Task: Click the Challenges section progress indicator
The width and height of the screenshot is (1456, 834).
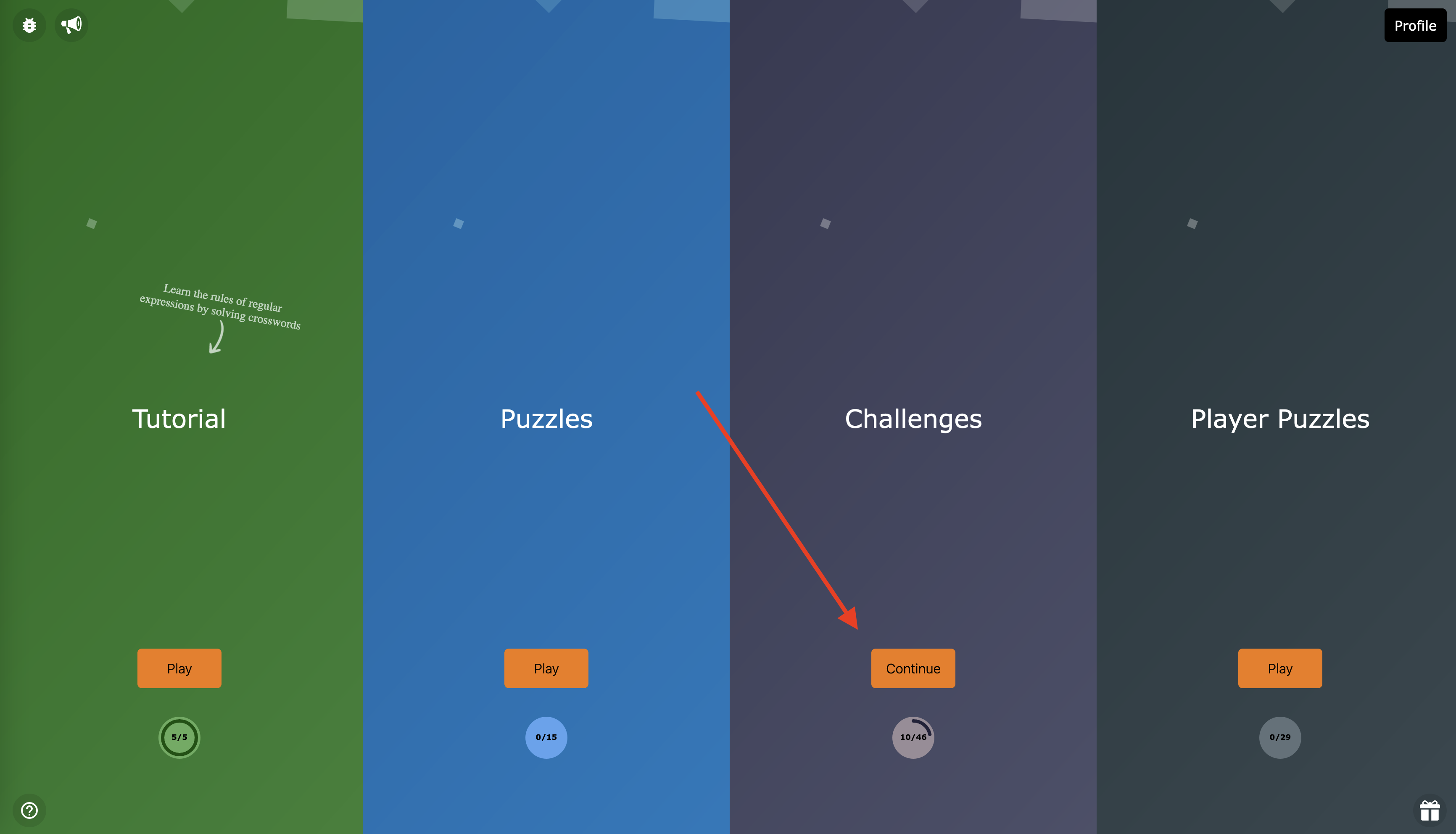Action: coord(913,737)
